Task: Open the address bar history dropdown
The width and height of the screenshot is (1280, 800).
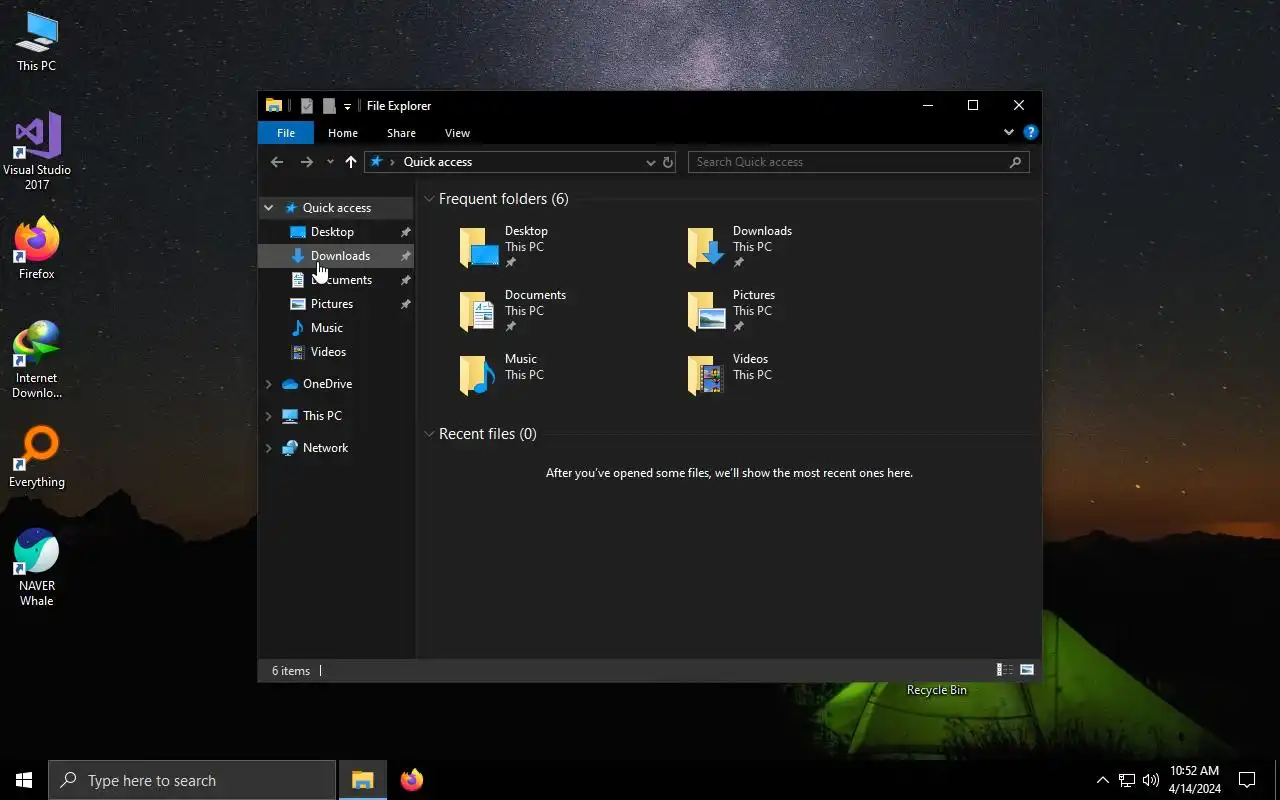Action: click(650, 162)
